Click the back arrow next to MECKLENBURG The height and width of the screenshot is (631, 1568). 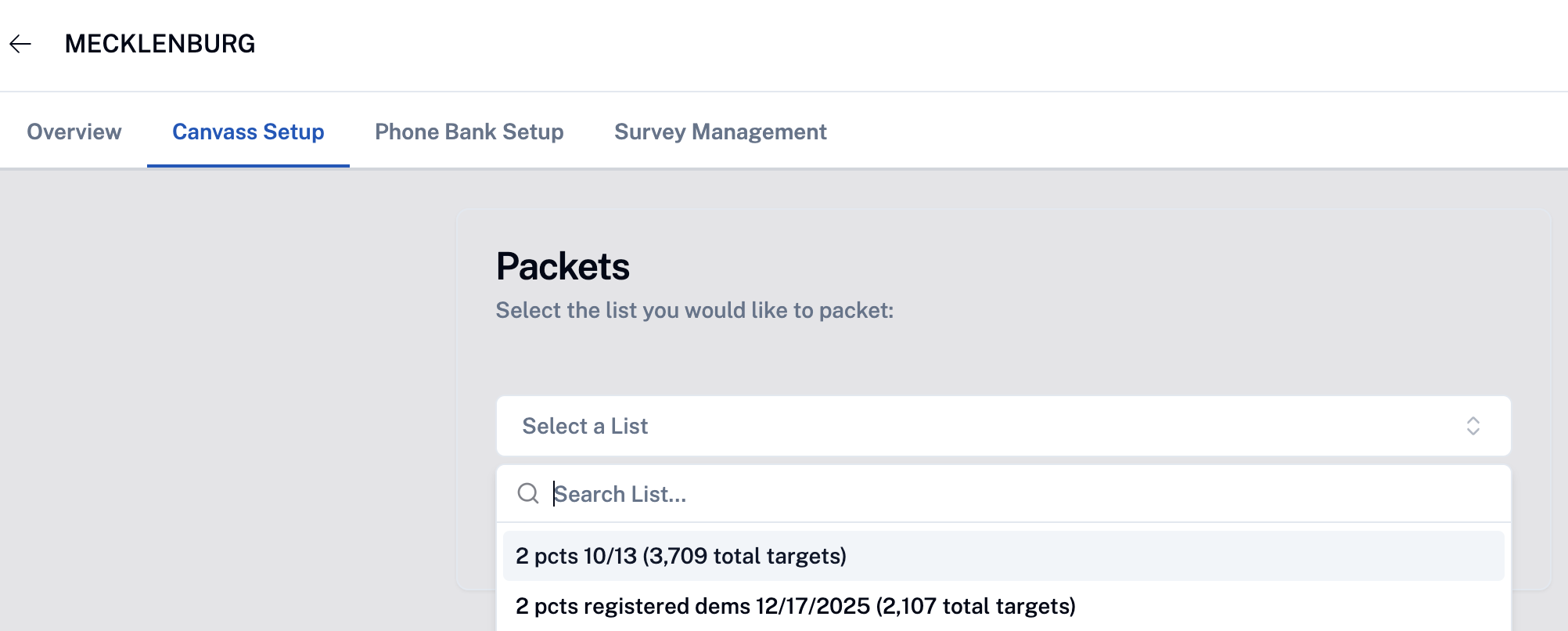click(20, 44)
